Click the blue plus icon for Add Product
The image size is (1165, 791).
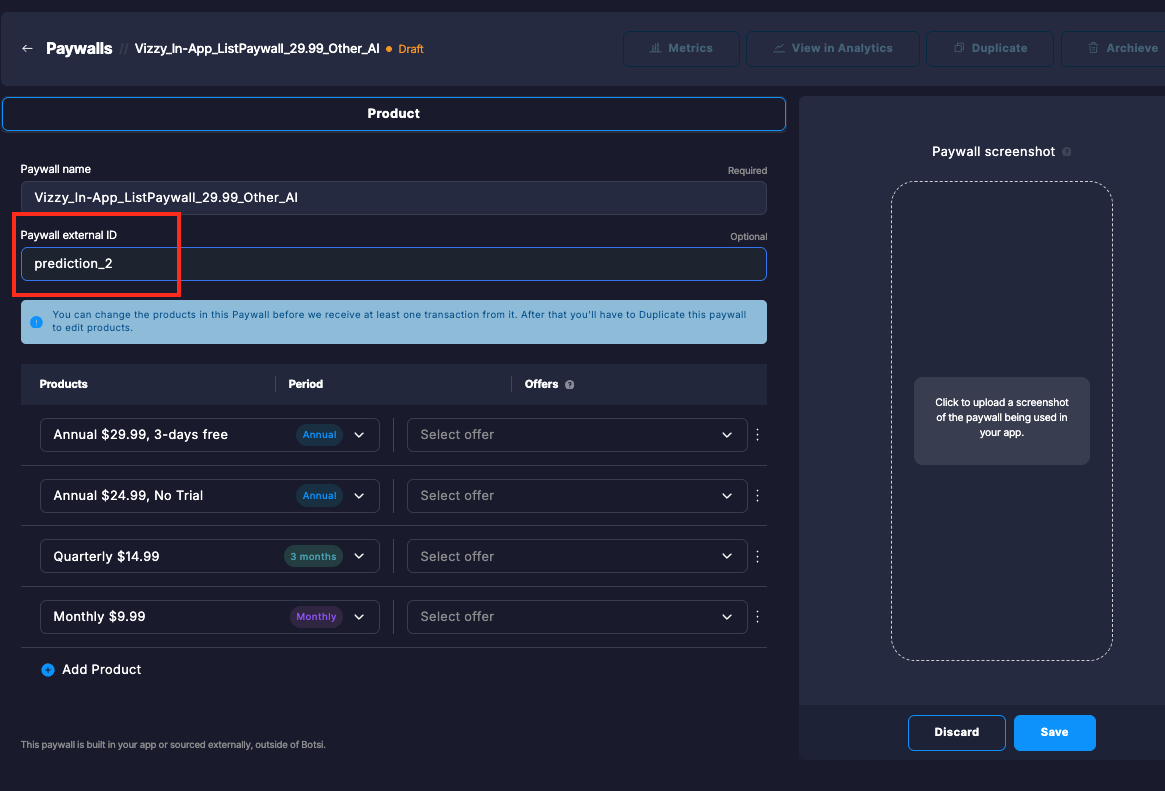click(47, 669)
